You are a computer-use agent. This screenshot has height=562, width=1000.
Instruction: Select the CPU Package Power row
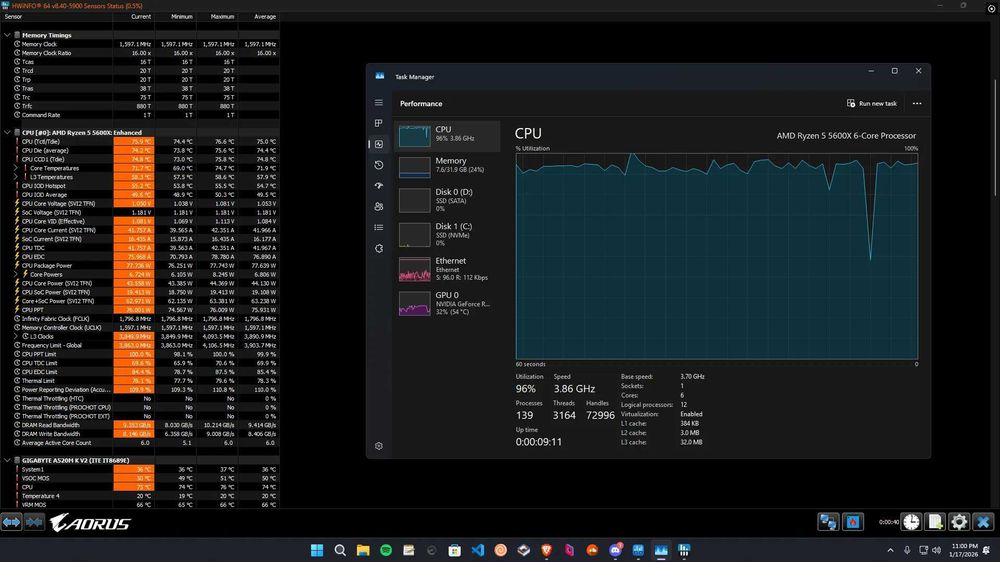coord(140,265)
